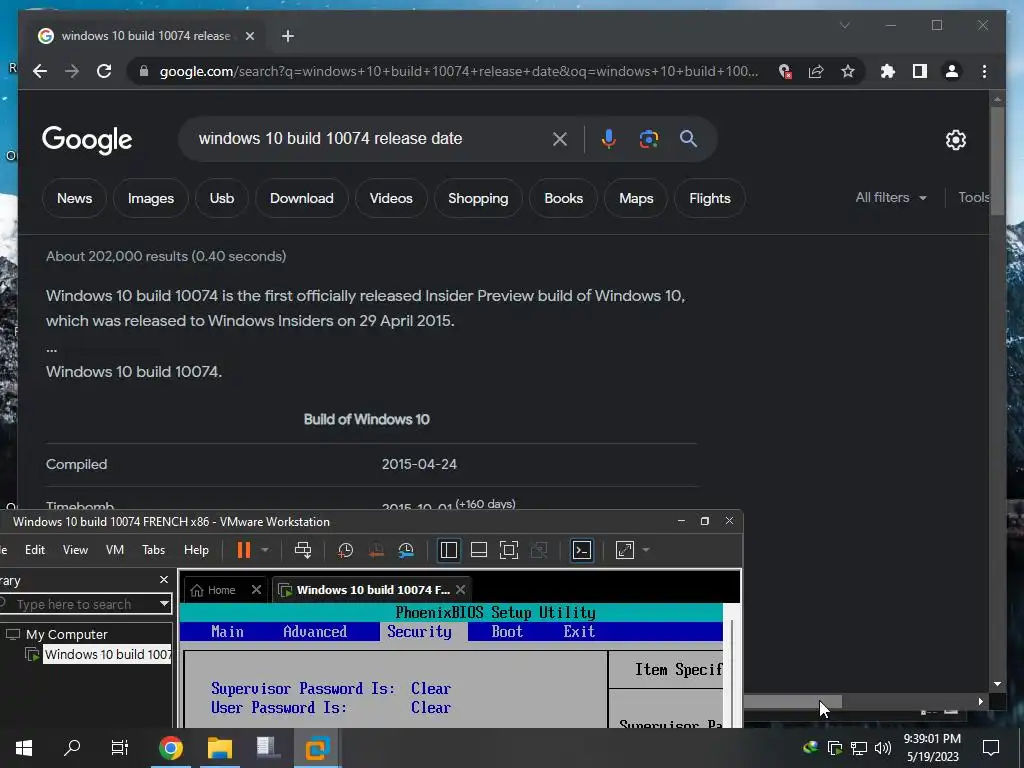Select the Main tab in PhoenixBIOS
The width and height of the screenshot is (1024, 768).
[227, 632]
